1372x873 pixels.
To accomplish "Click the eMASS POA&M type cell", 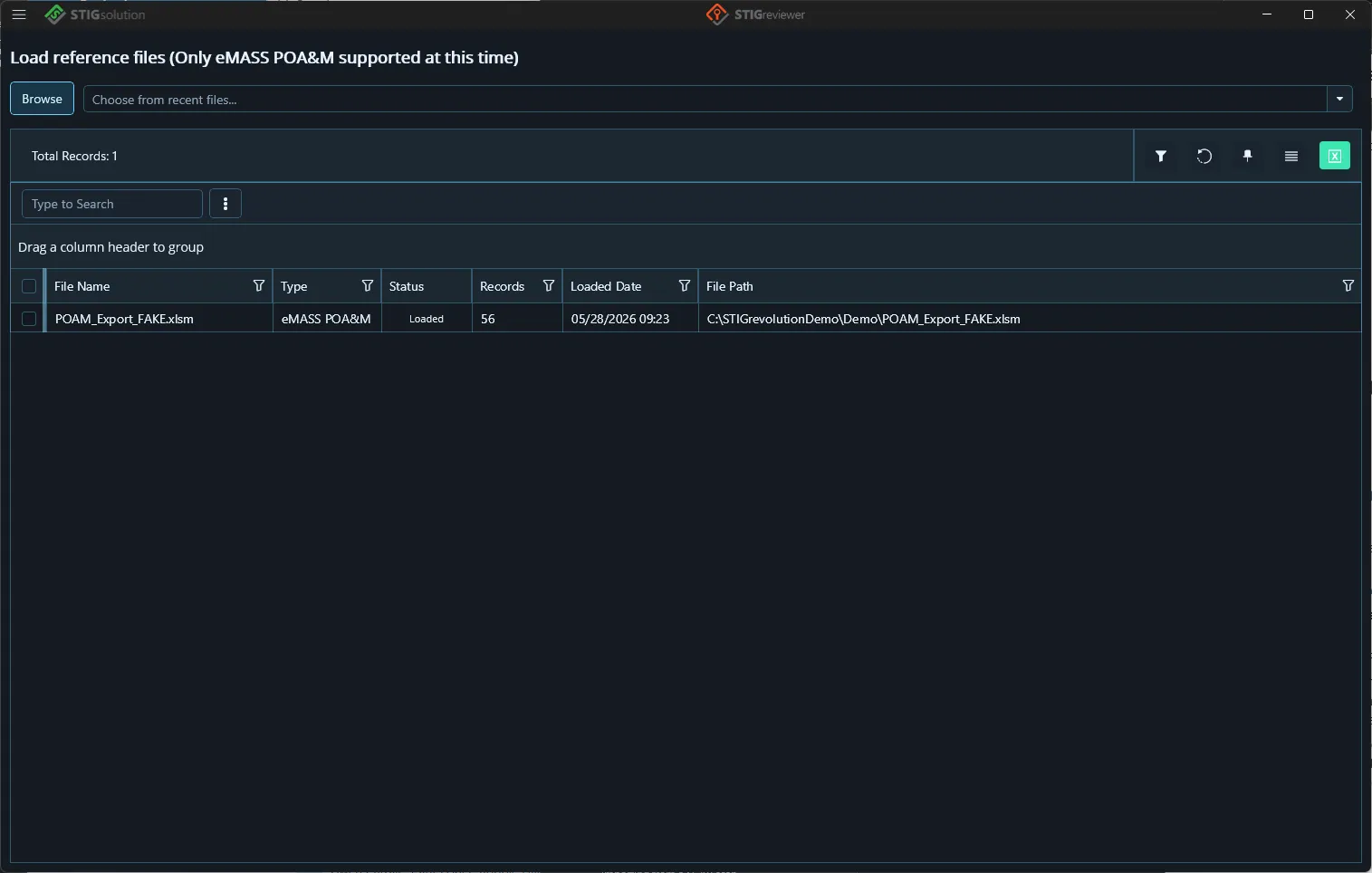I will click(x=326, y=319).
